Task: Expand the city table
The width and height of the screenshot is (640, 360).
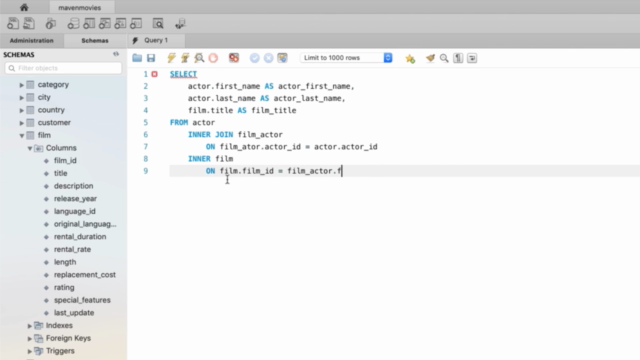Action: coord(22,98)
